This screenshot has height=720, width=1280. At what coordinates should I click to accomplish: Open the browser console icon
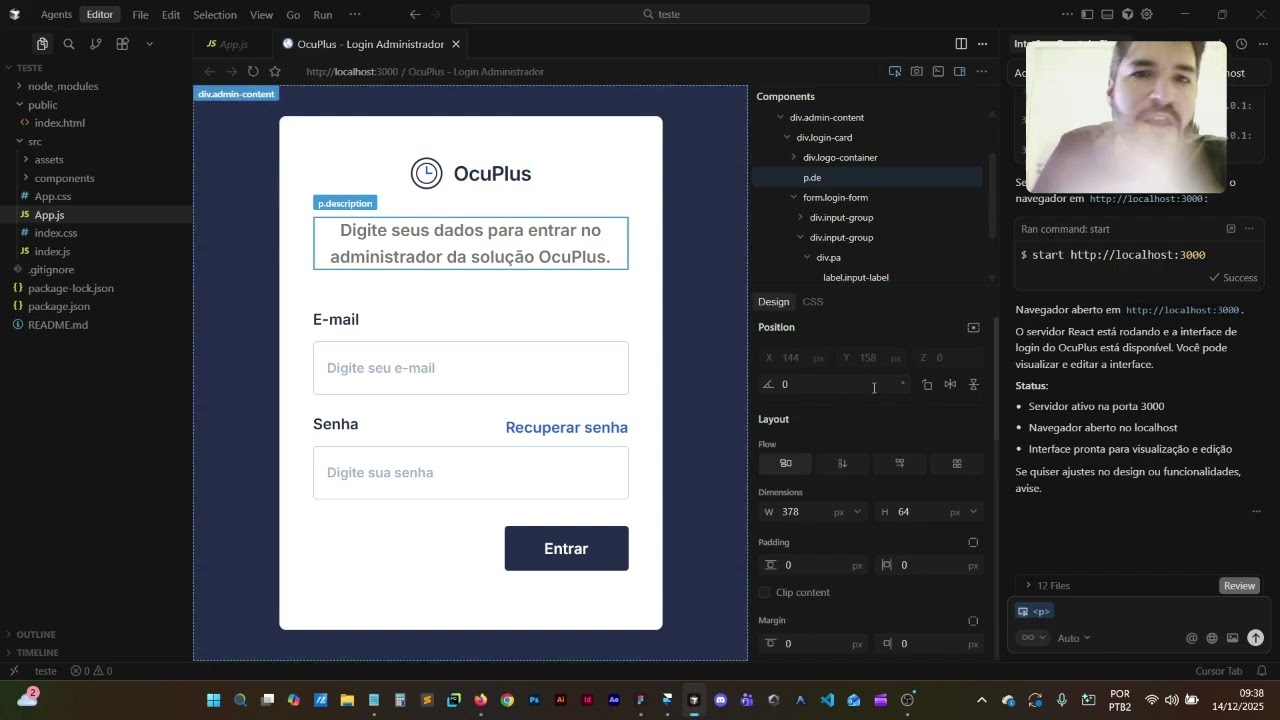coord(938,72)
